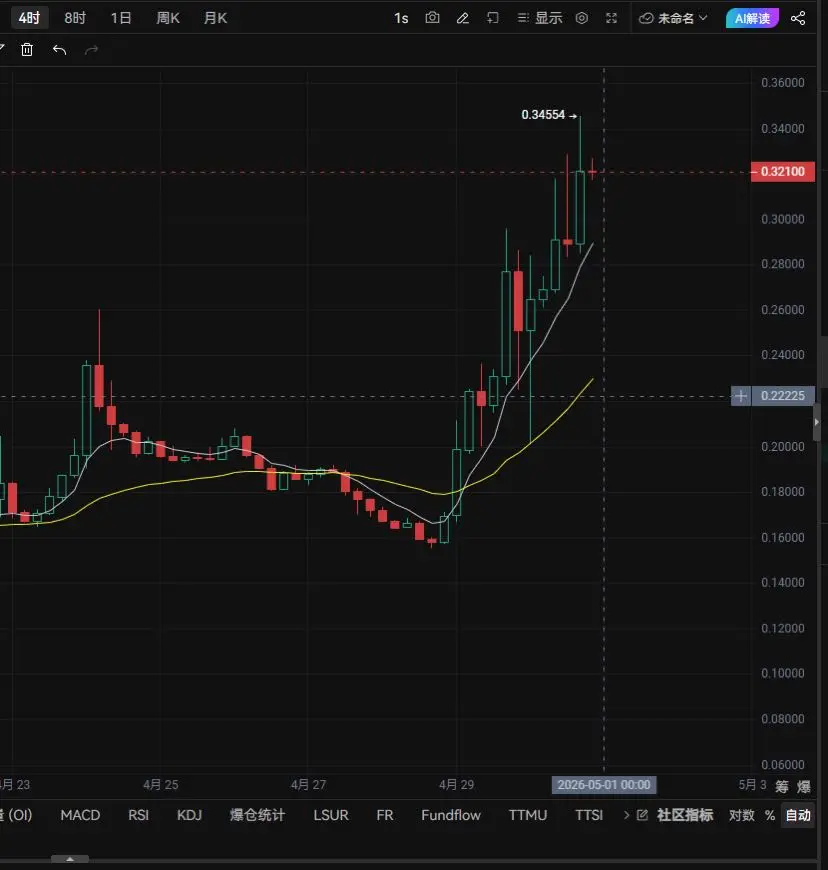Click the 5月 3 date axis label
Screen dimensions: 828x870
click(x=752, y=785)
